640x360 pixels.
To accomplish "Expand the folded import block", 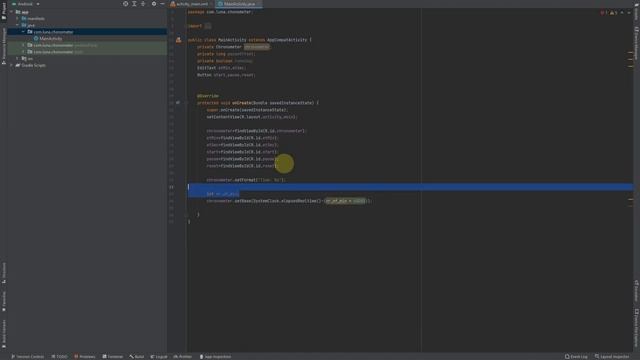I will (x=208, y=26).
